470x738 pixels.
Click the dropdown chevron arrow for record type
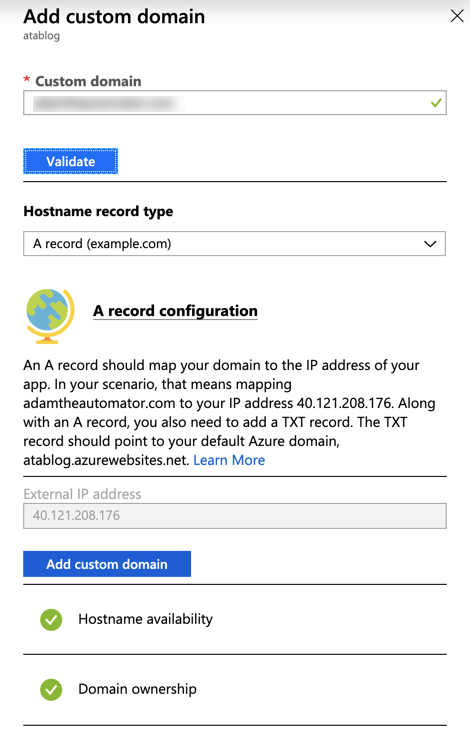[x=430, y=244]
